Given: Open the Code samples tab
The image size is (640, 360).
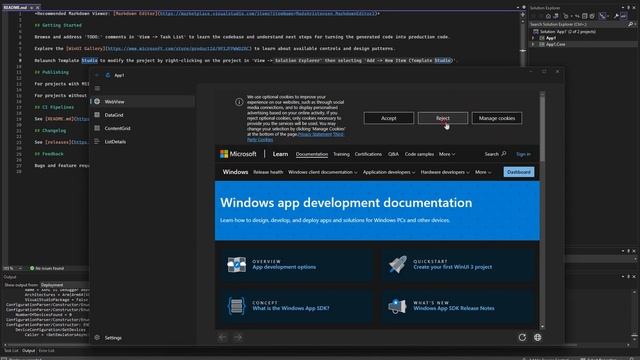Looking at the screenshot, I should pos(419,154).
